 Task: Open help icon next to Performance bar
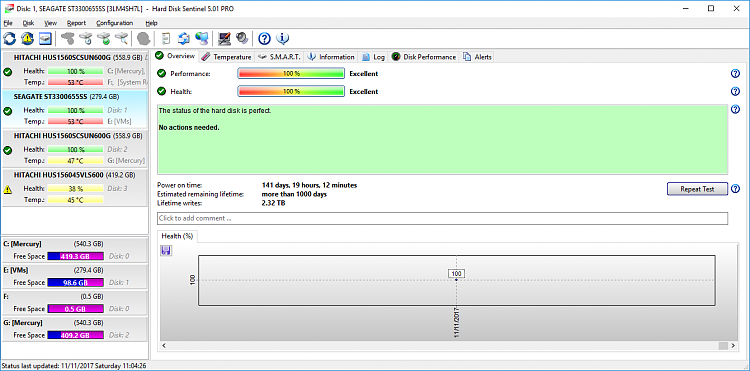pos(736,74)
